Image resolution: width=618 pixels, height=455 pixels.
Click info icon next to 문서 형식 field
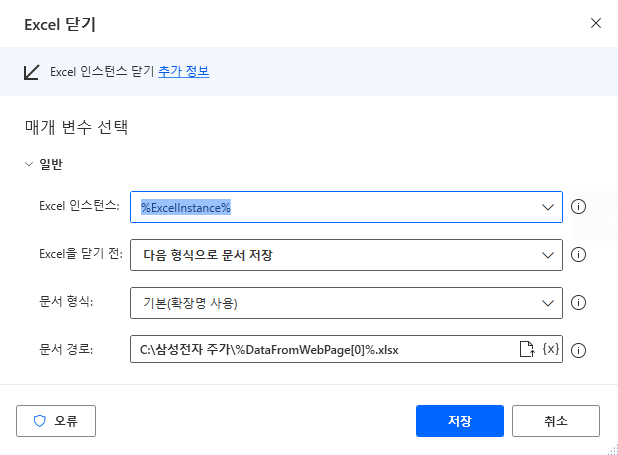pyautogui.click(x=578, y=303)
